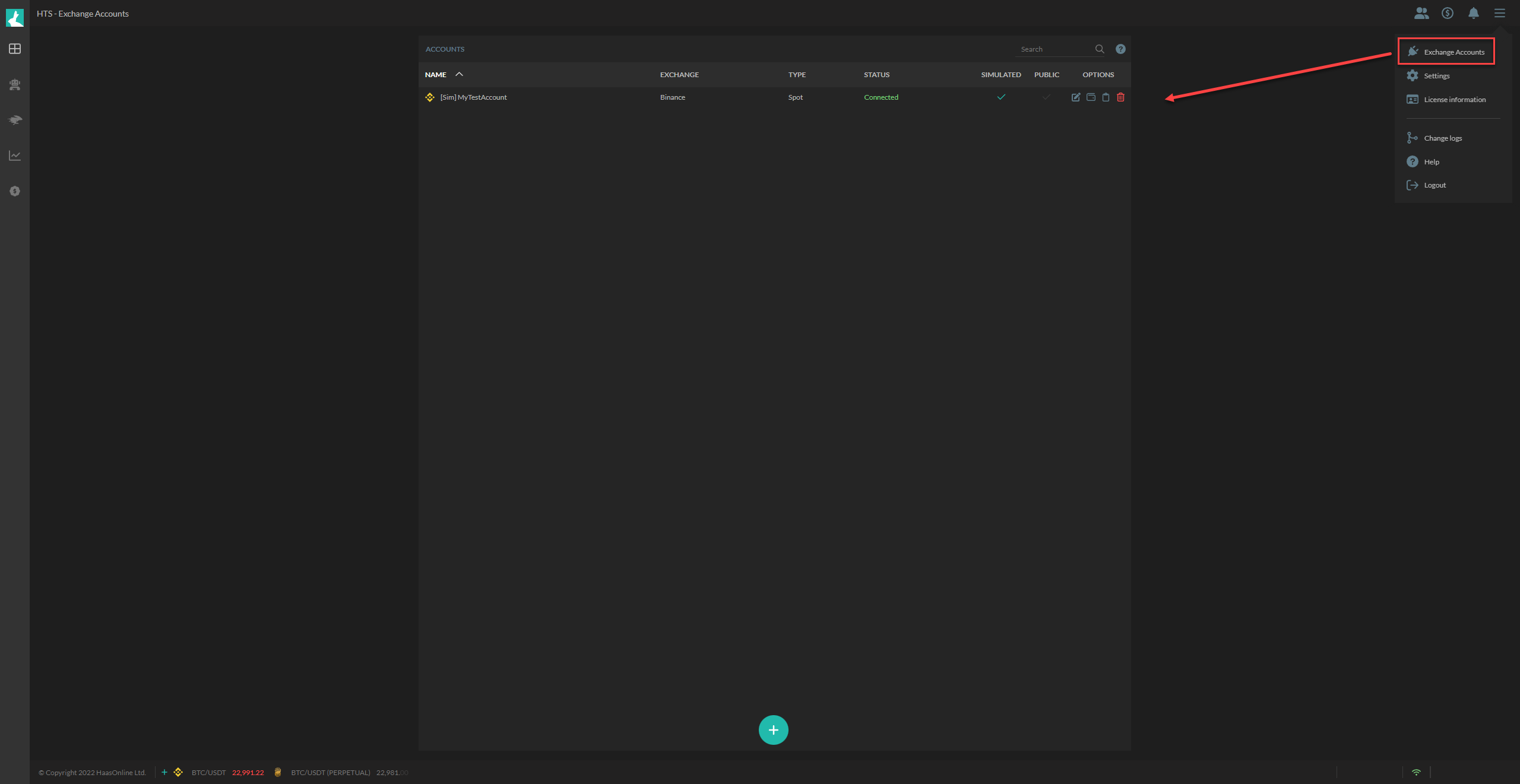
Task: Click the clipboard icon under Options
Action: (x=1106, y=97)
